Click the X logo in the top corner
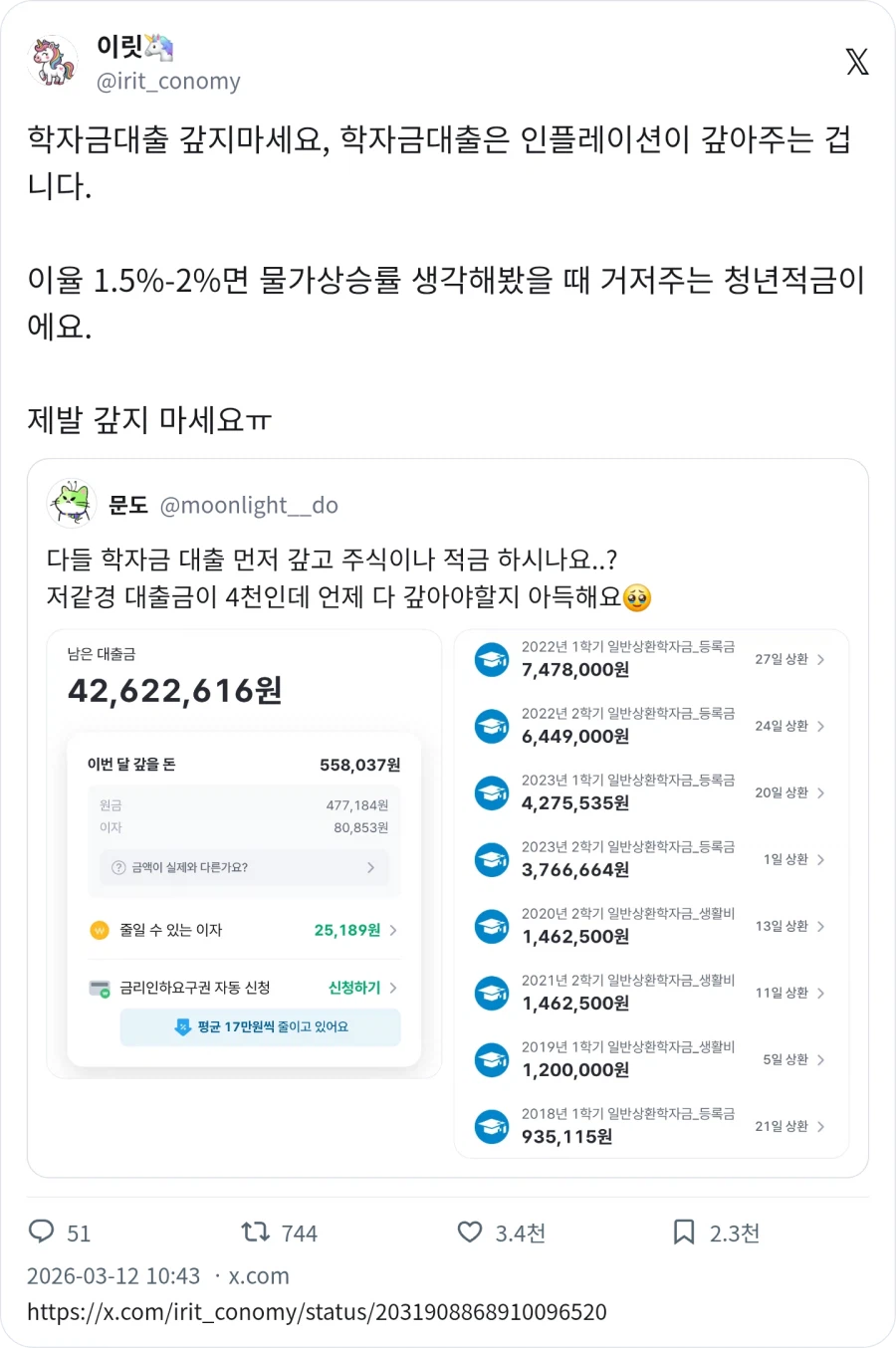Screen dimensions: 896x1348 click(856, 62)
